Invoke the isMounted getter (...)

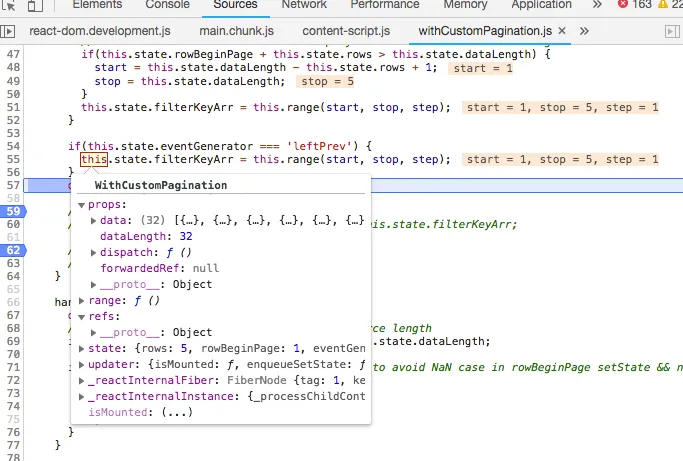click(x=177, y=412)
